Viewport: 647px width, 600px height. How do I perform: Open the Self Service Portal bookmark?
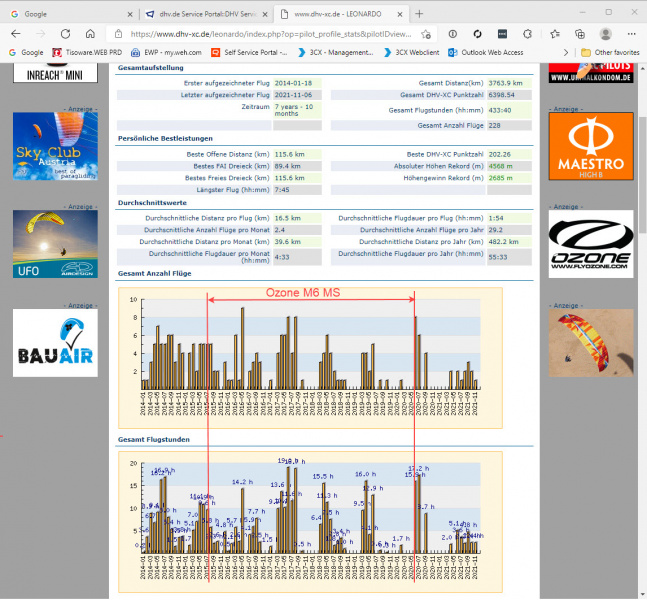pyautogui.click(x=249, y=52)
